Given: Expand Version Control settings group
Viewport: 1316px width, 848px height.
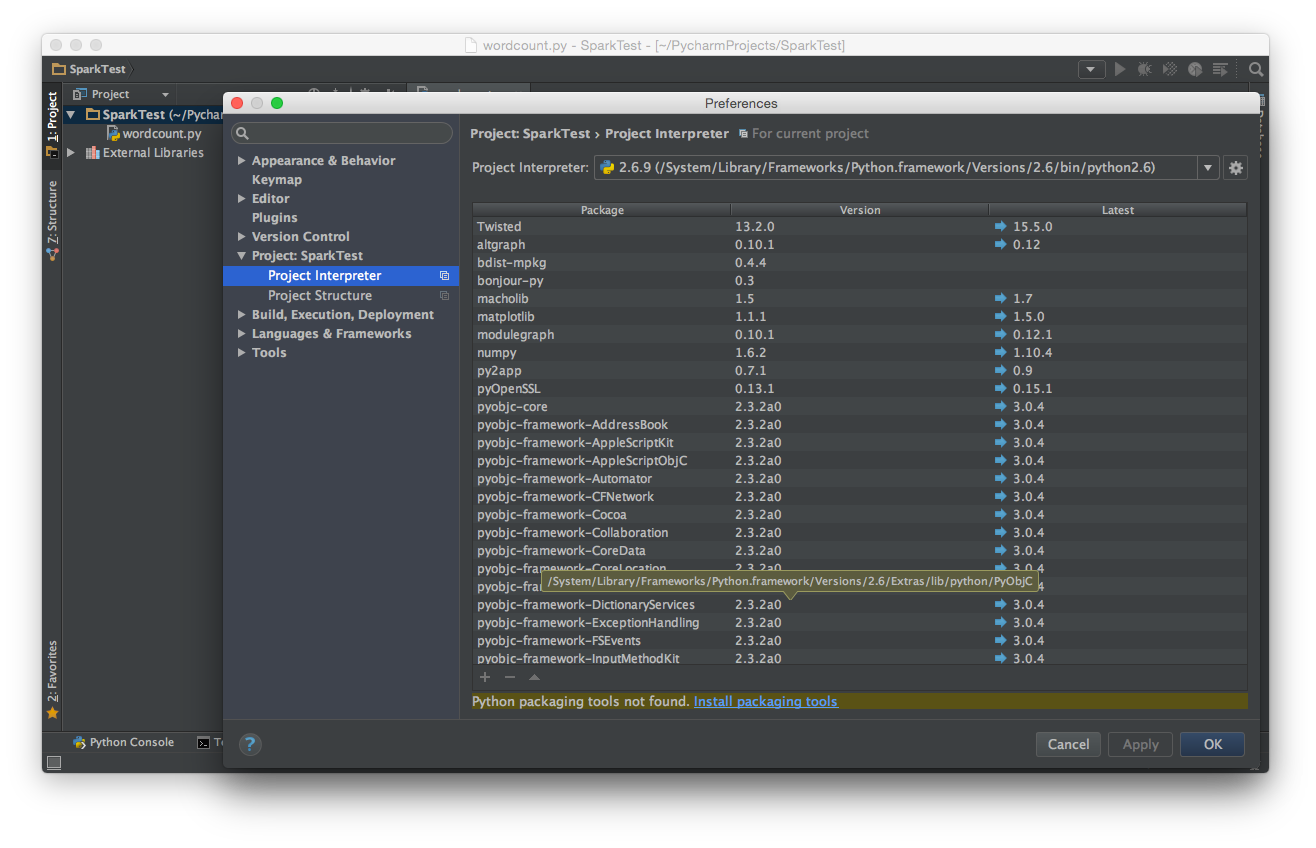Looking at the screenshot, I should 241,237.
